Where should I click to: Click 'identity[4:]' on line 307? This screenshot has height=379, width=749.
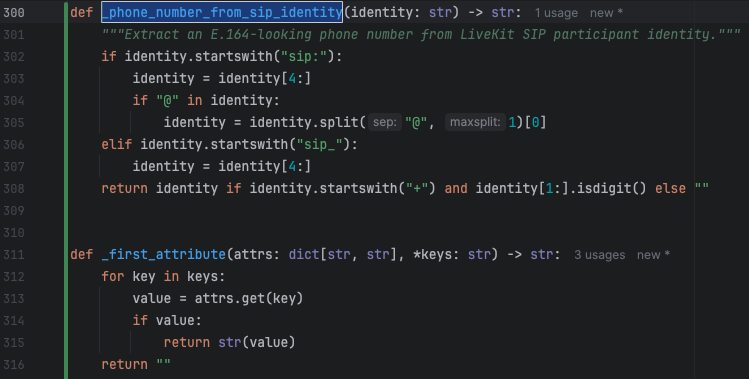point(265,166)
